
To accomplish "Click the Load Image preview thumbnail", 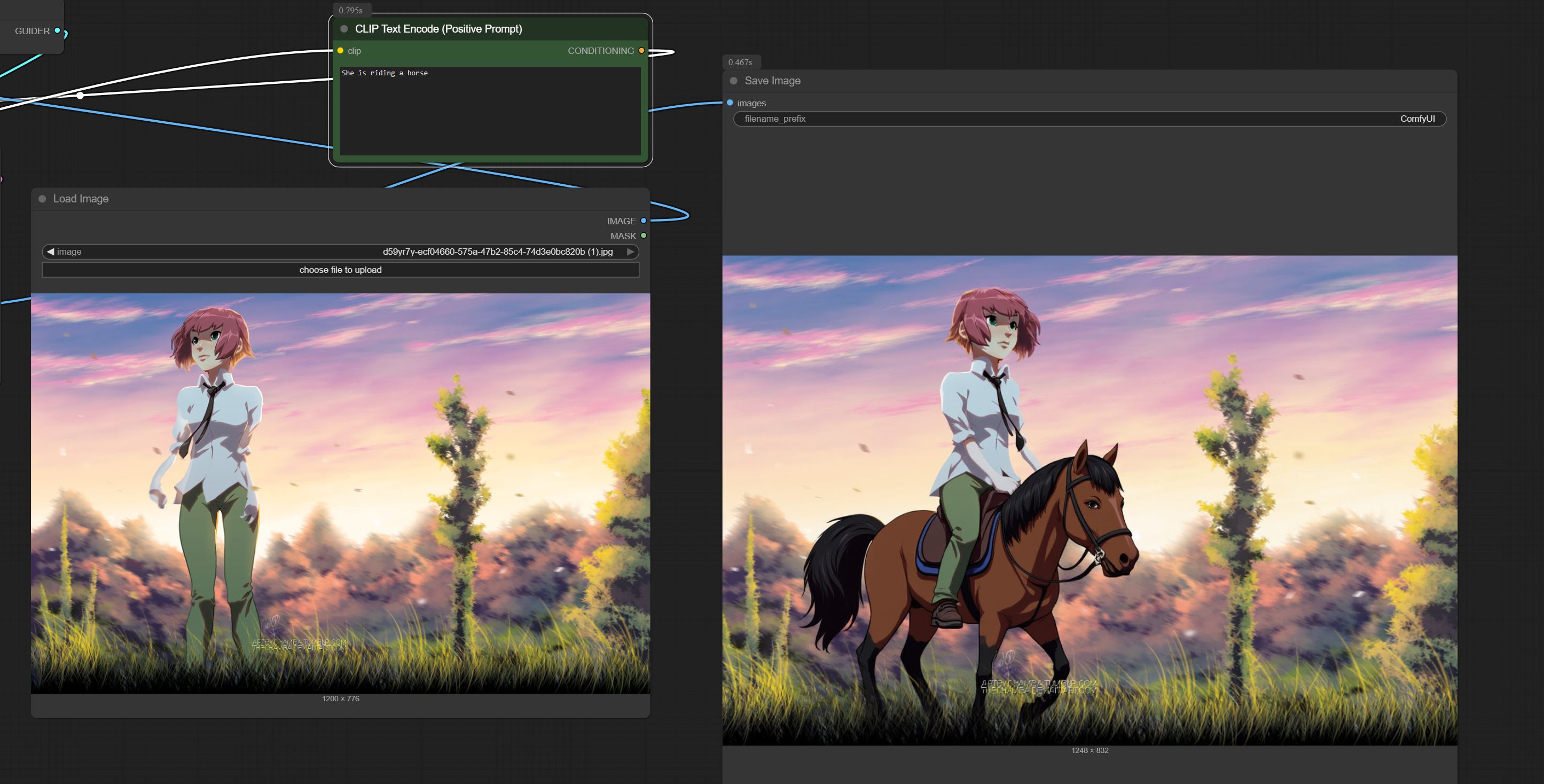I will (x=340, y=493).
